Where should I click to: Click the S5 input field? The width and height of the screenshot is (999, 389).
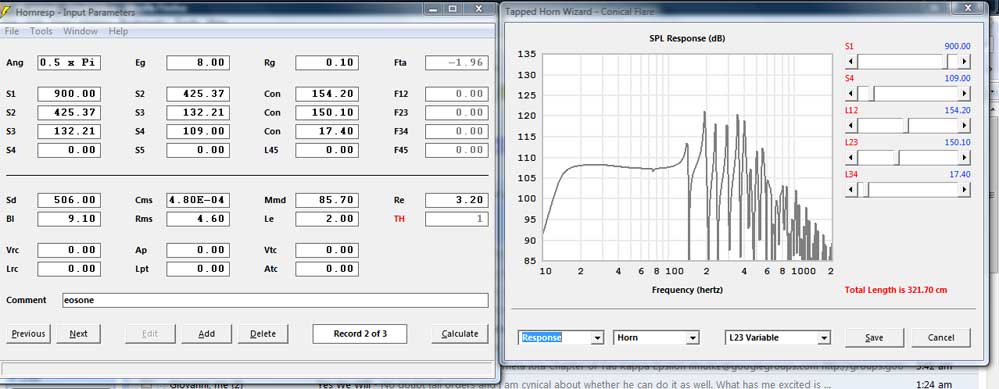point(198,150)
